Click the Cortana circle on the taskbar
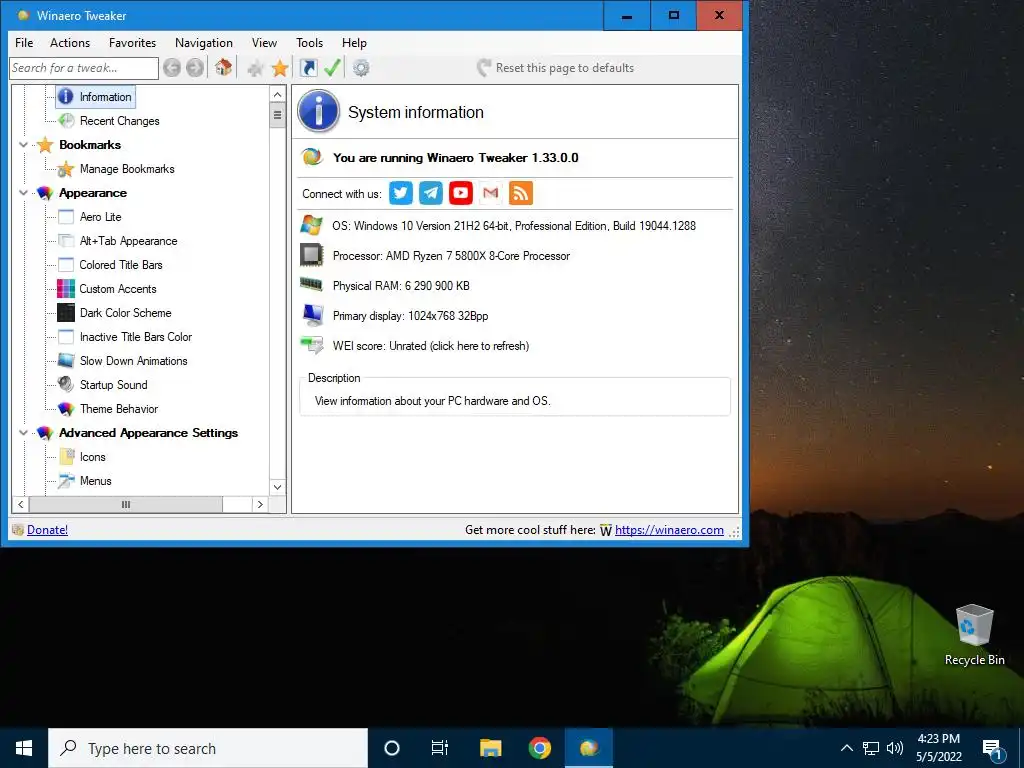 392,748
